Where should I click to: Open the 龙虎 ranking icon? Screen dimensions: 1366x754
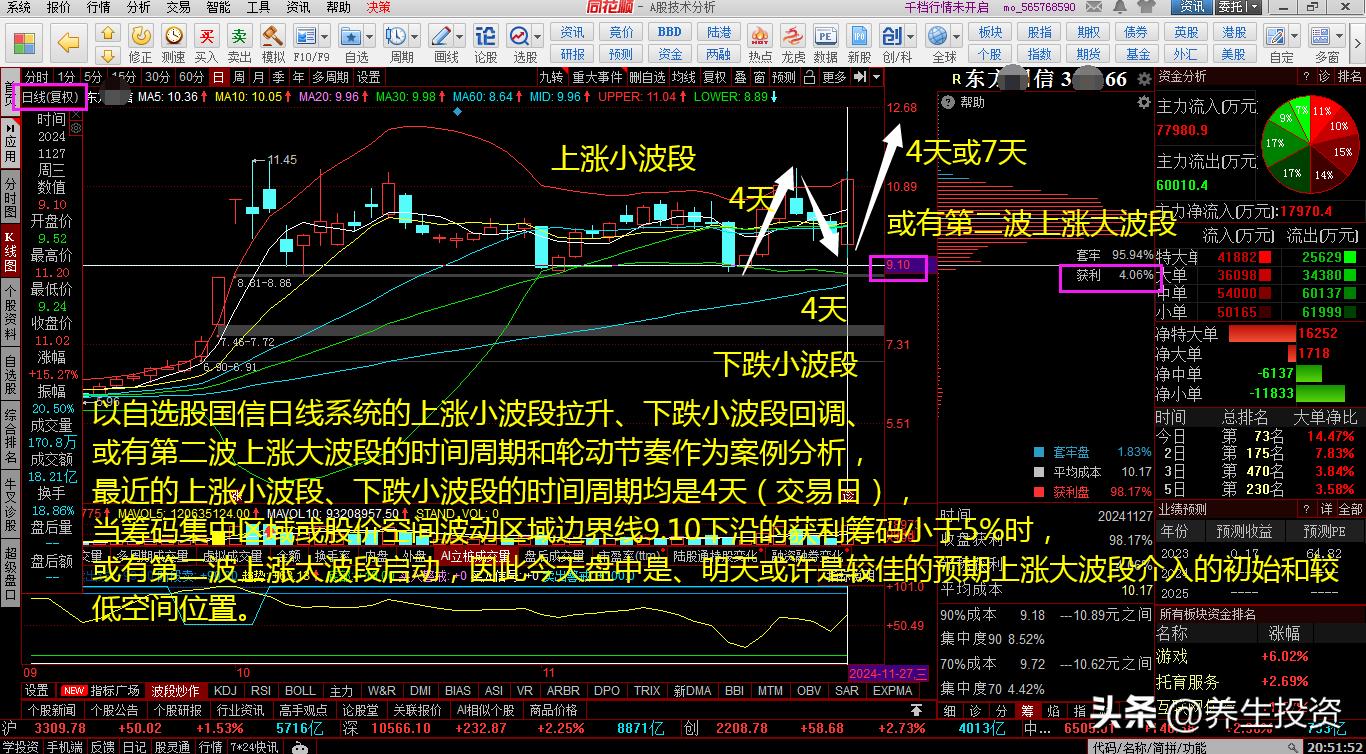[793, 44]
